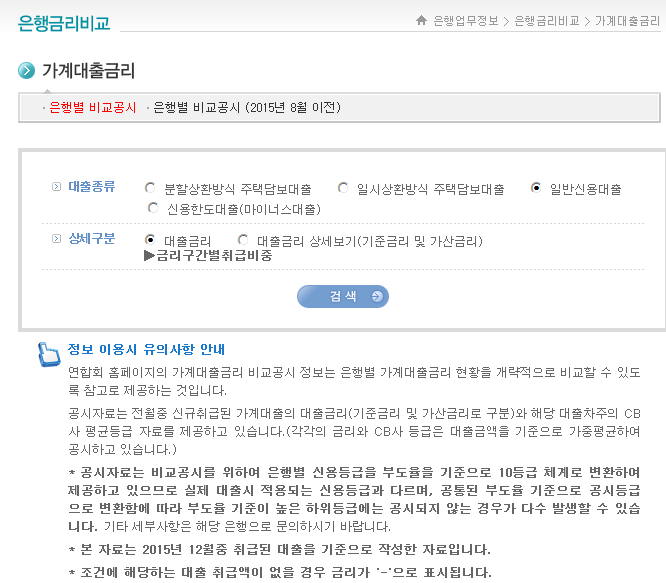Switch to 은행별 비교공시 tab
The image size is (666, 583).
click(93, 107)
